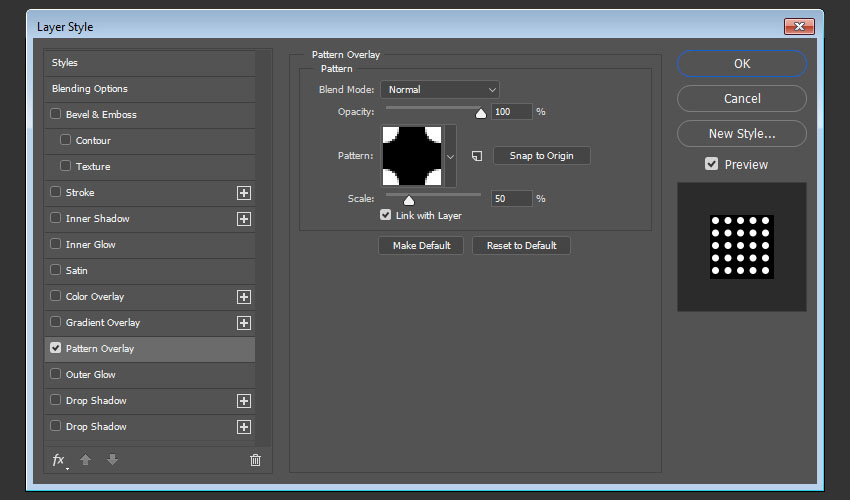The height and width of the screenshot is (500, 850).
Task: Click the Scale percentage input field
Action: point(512,198)
